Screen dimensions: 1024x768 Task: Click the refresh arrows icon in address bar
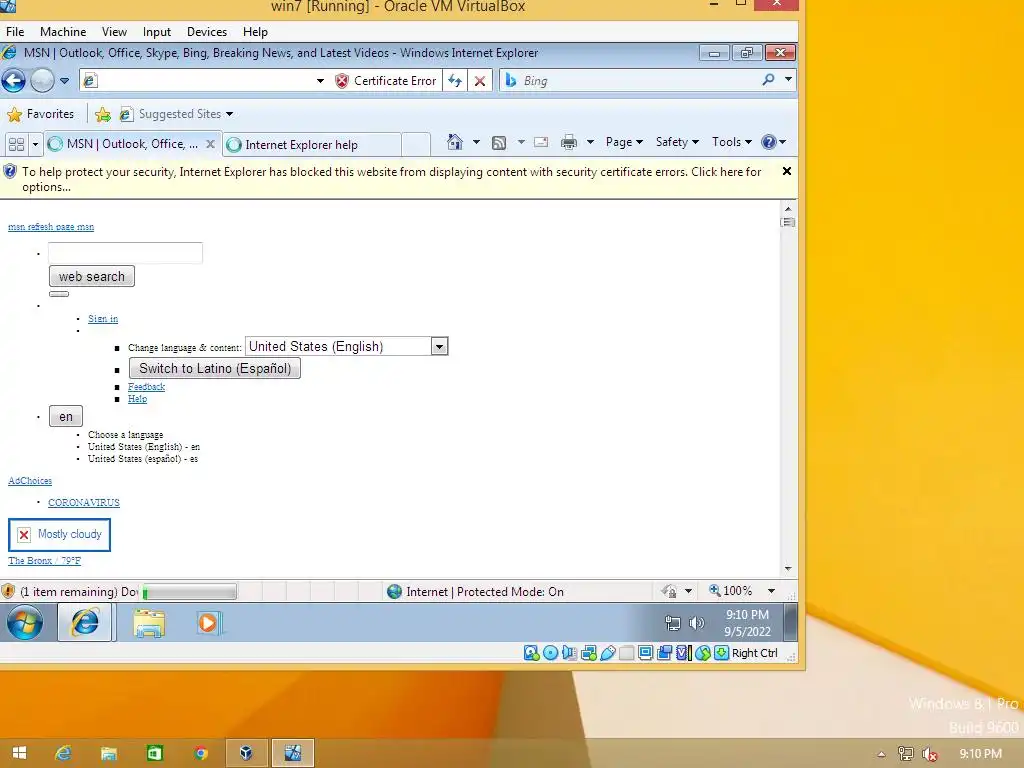455,81
